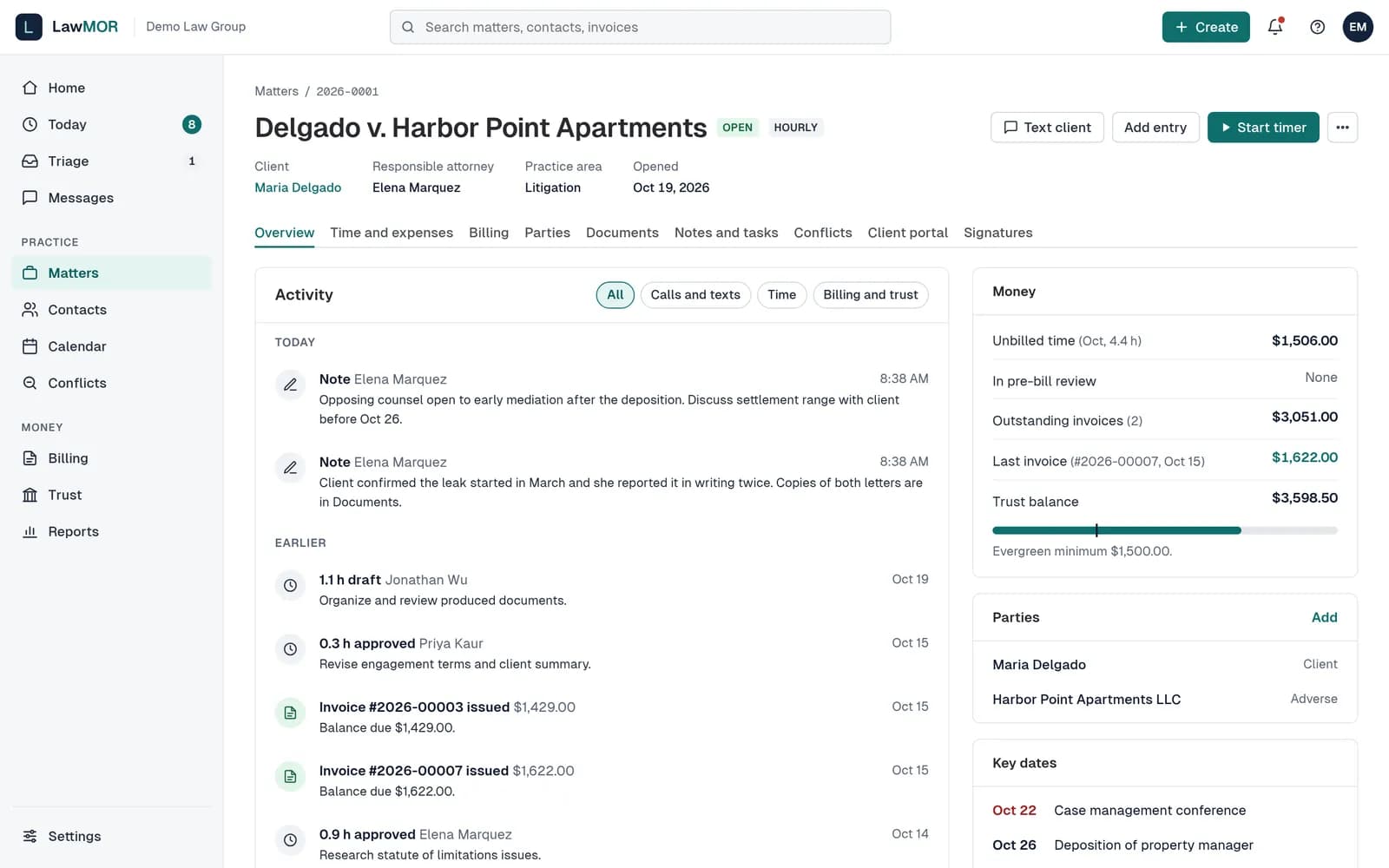Select Harbor Point Apartments LLC party row
The height and width of the screenshot is (868, 1389).
point(1165,700)
